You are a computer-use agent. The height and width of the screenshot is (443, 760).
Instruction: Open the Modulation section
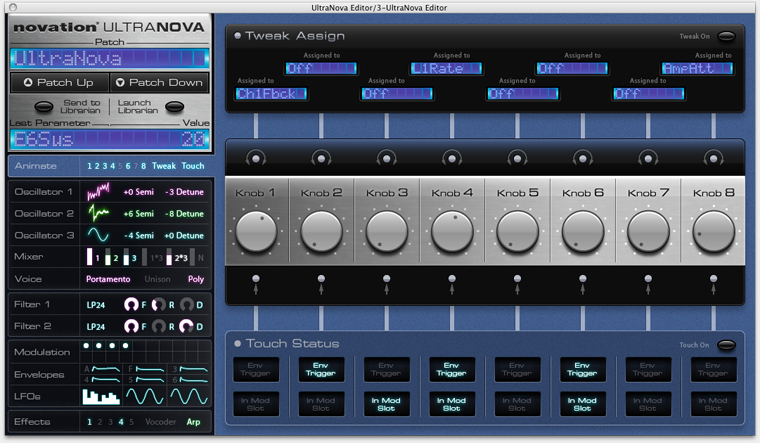(44, 352)
